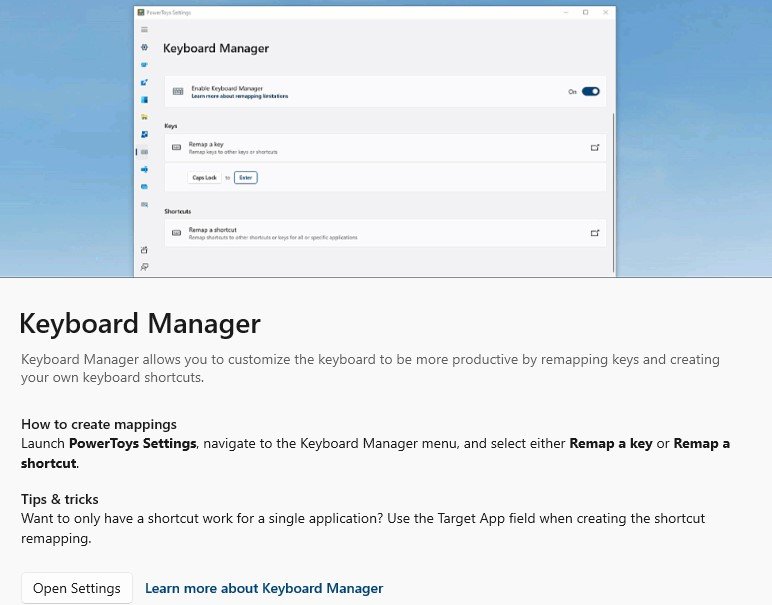Select the Shortcut Guide sidebar icon
This screenshot has height=605, width=772.
[144, 204]
